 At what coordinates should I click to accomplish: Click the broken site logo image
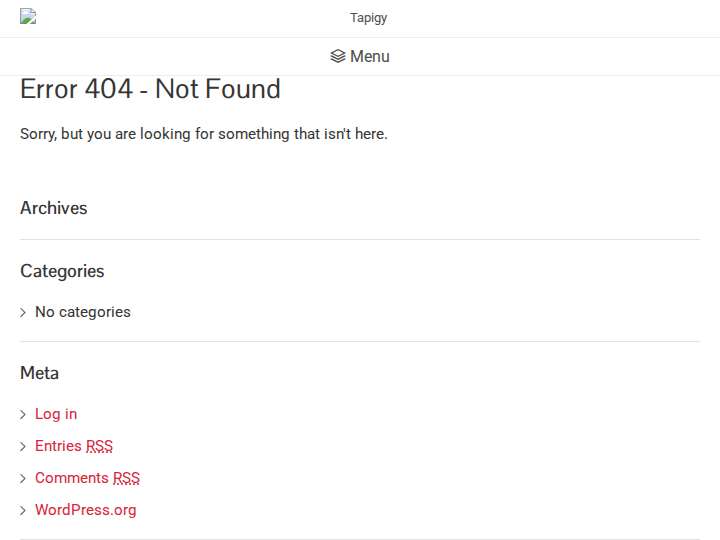coord(28,17)
